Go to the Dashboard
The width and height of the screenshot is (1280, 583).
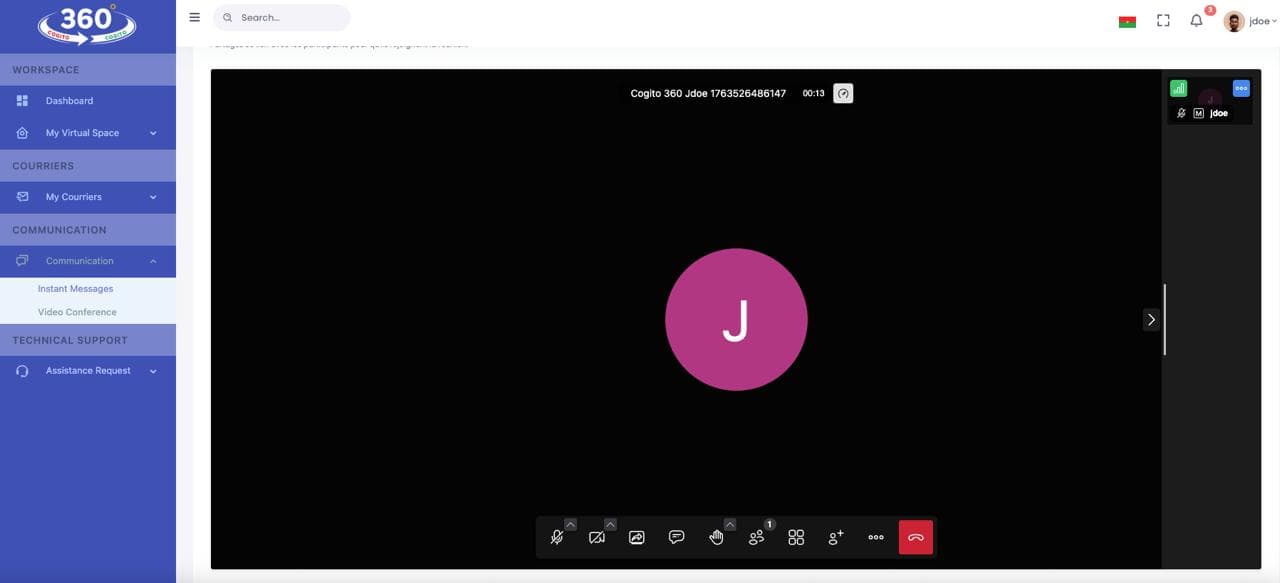point(69,101)
